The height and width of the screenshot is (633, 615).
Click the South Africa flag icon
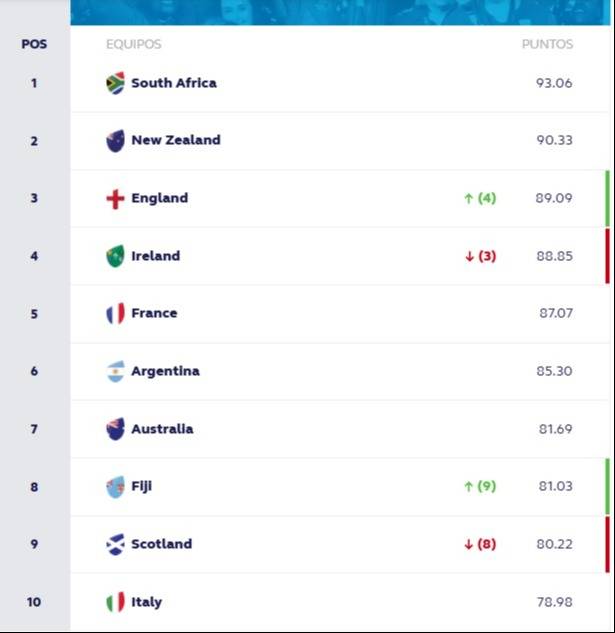(x=115, y=83)
